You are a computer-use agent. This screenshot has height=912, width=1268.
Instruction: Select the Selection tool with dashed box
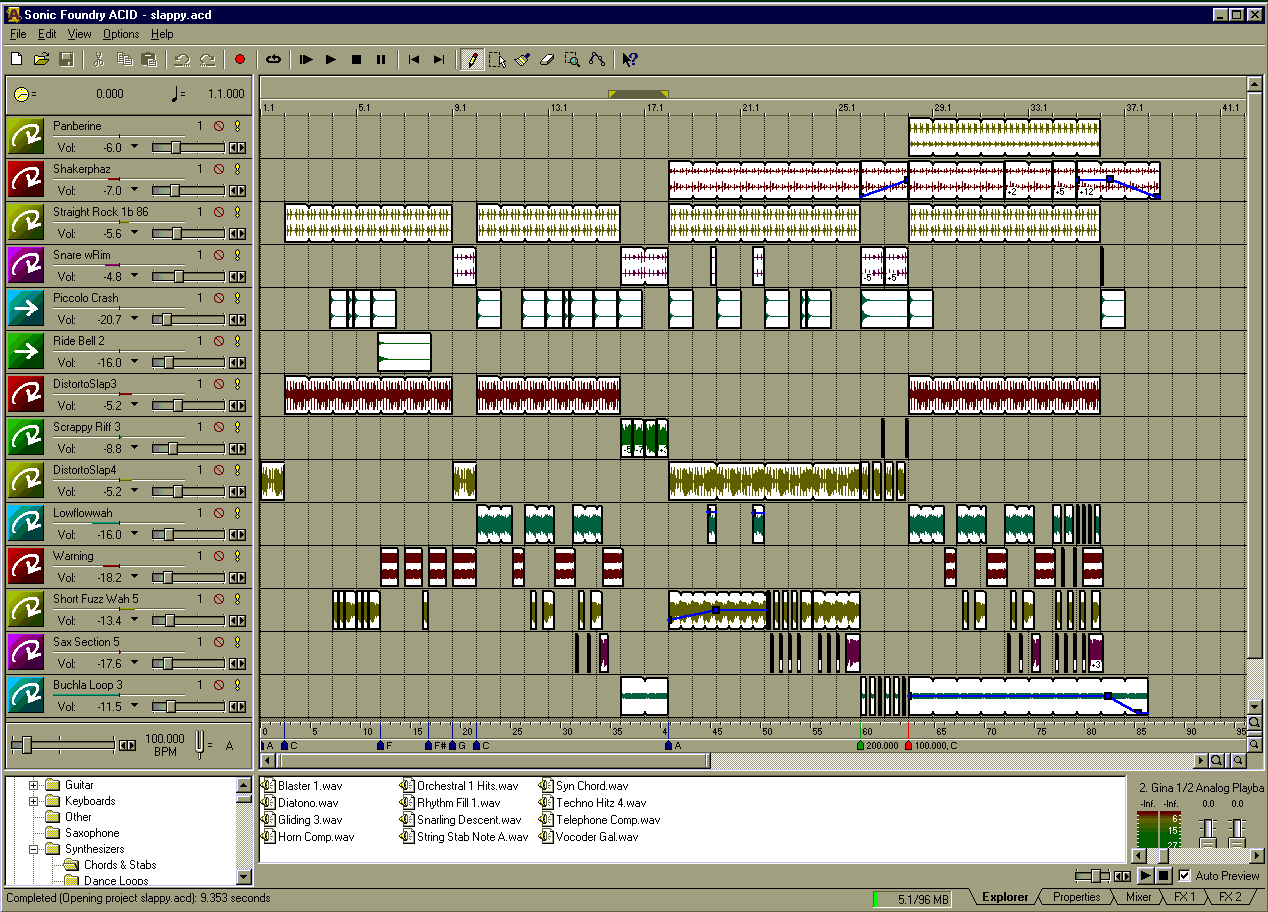click(497, 60)
